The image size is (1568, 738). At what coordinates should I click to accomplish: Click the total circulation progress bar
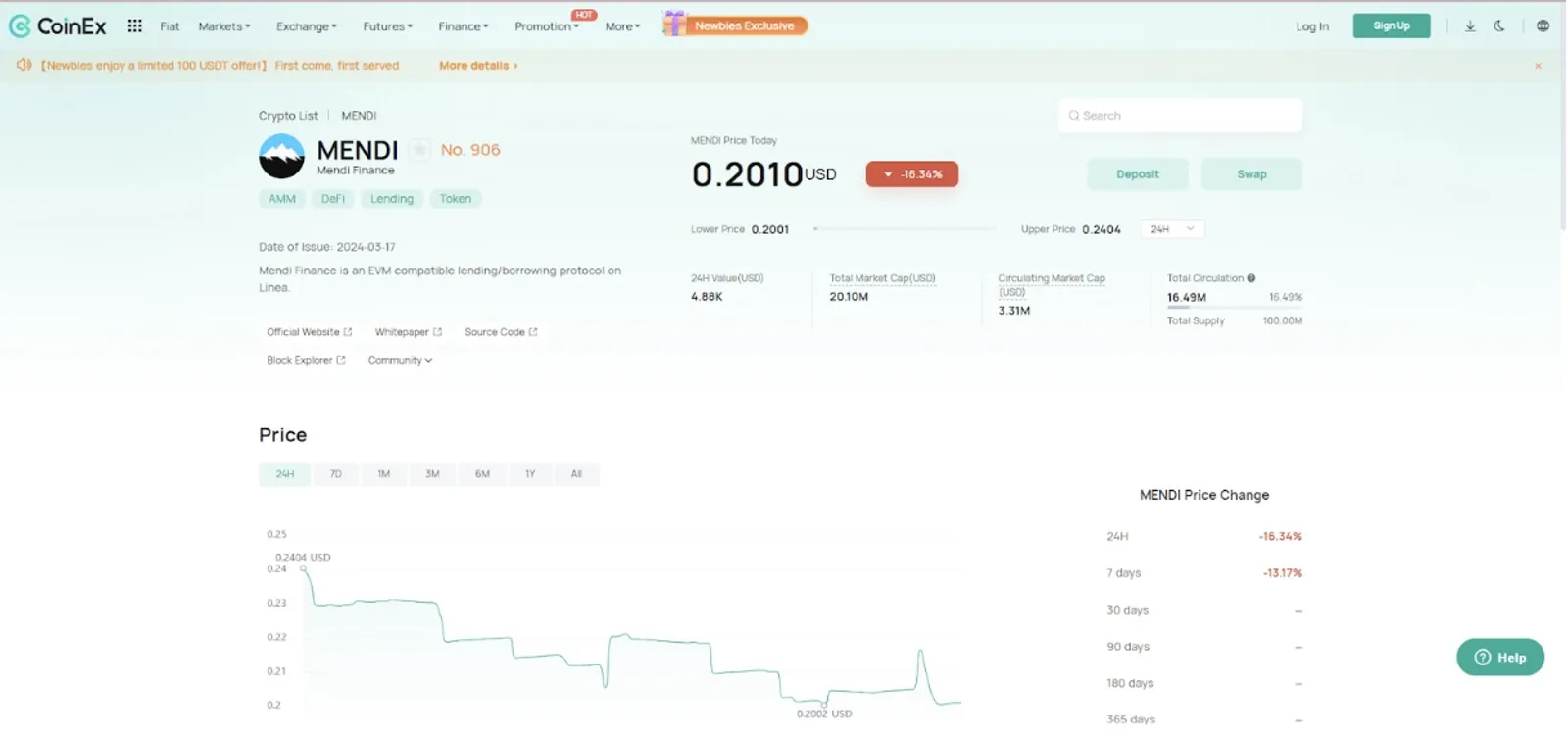tap(1235, 308)
